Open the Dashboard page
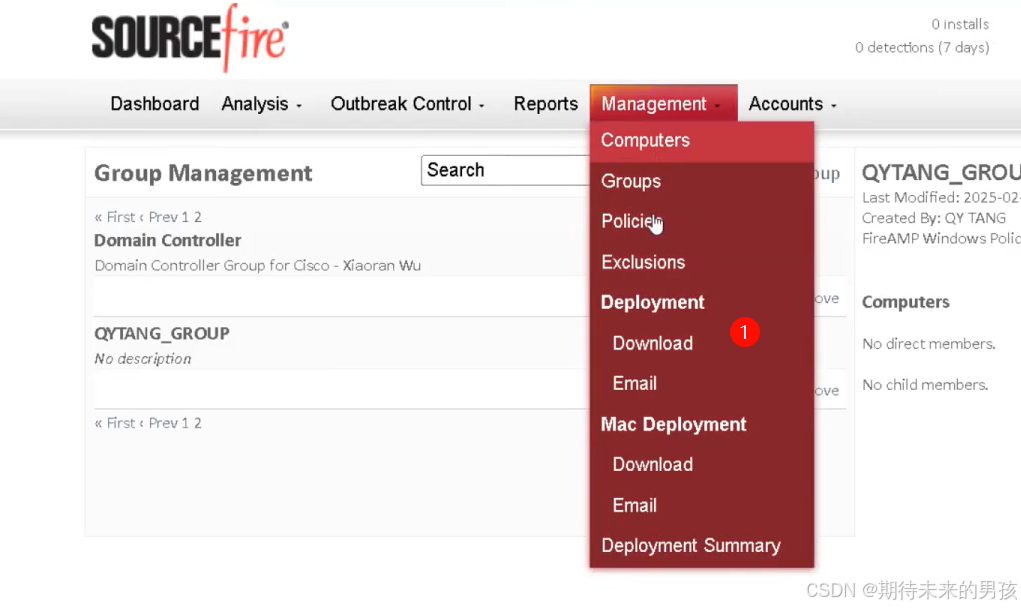The image size is (1021, 608). (x=154, y=104)
